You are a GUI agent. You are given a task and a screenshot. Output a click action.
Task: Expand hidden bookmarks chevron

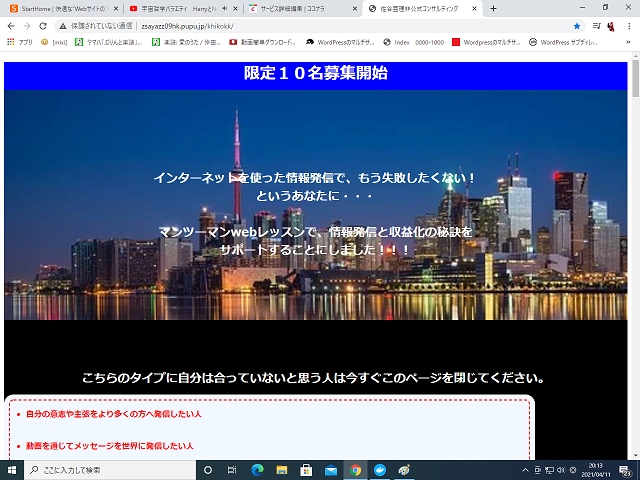pos(628,42)
